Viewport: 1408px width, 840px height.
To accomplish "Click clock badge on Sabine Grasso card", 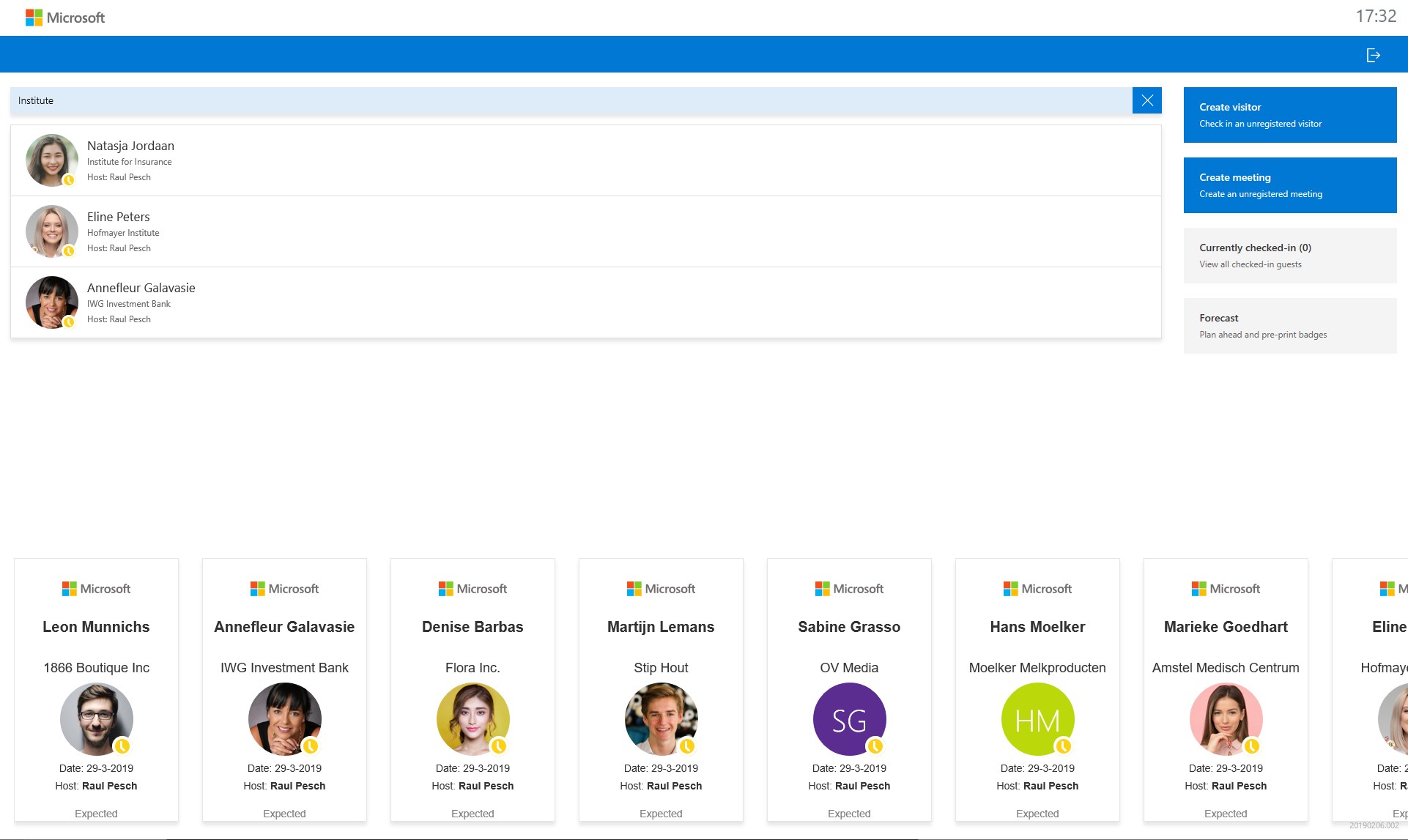I will pos(875,746).
